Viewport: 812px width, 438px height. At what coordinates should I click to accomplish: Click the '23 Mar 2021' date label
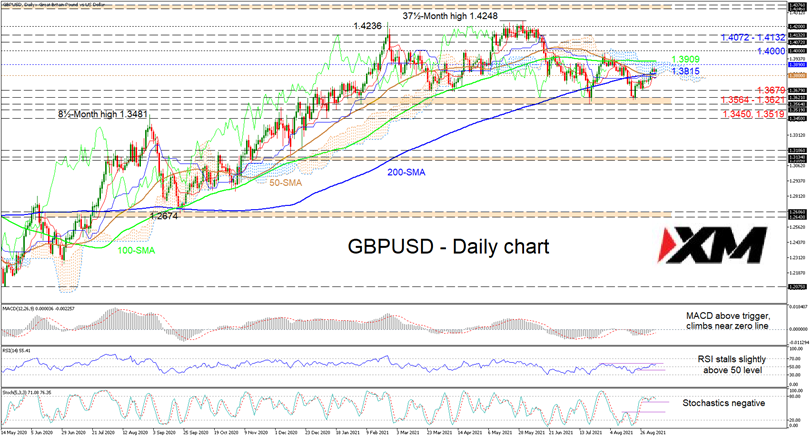pos(438,432)
